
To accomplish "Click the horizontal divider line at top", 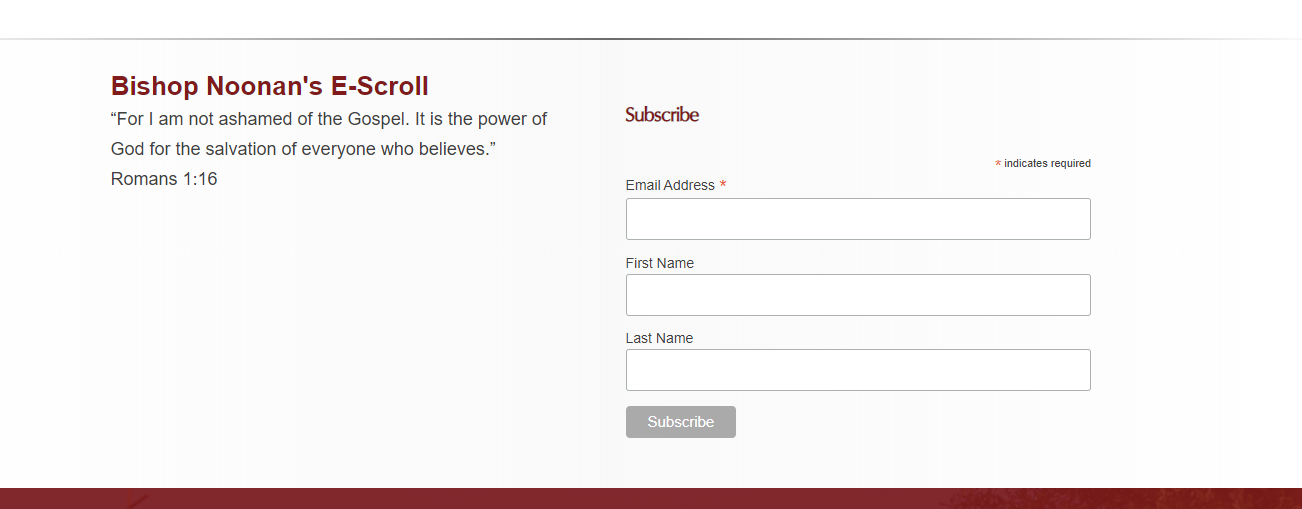I will pyautogui.click(x=650, y=39).
